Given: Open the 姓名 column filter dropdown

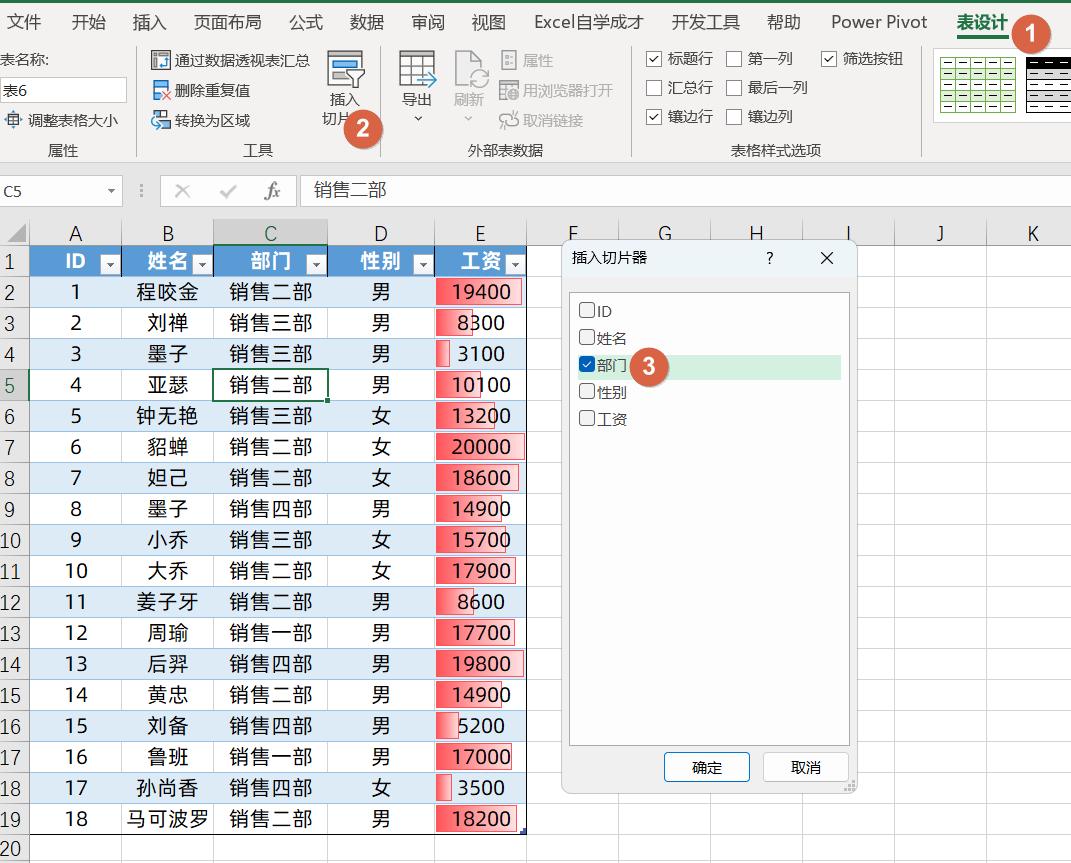Looking at the screenshot, I should [x=204, y=261].
